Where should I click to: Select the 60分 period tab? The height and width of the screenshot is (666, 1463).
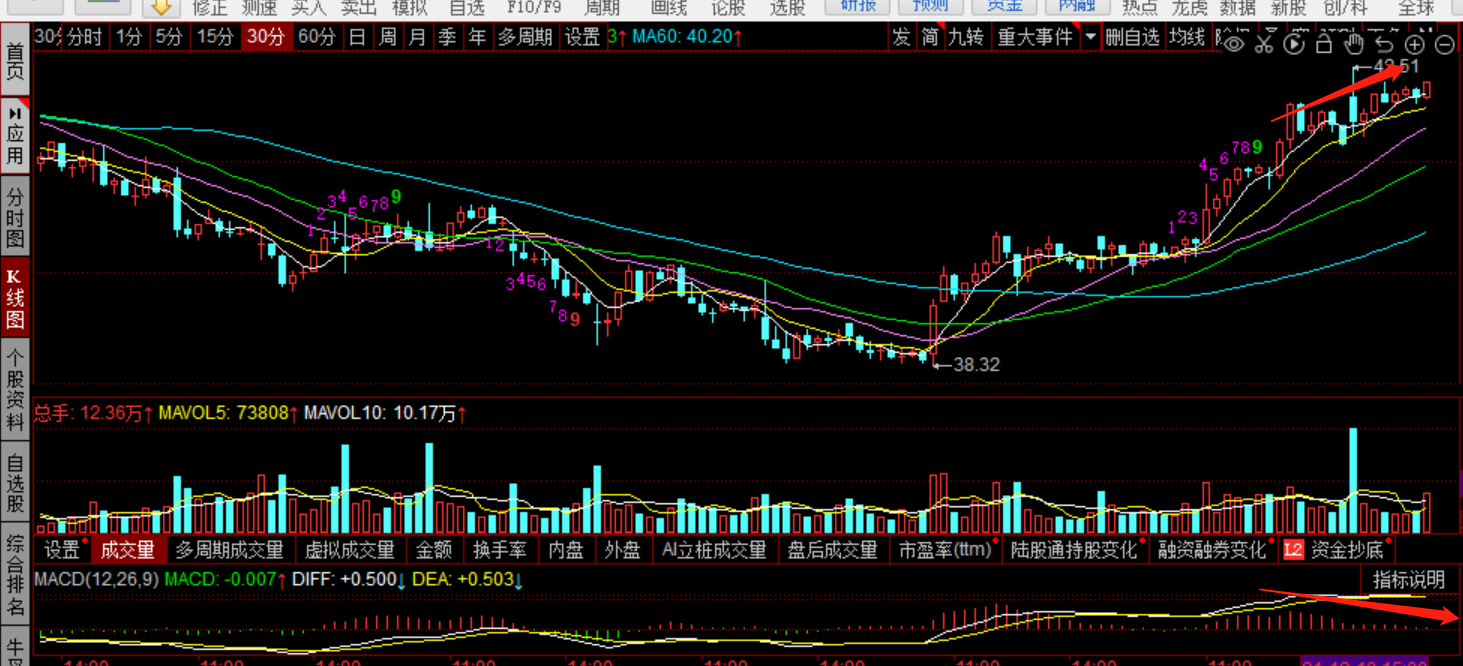[318, 37]
